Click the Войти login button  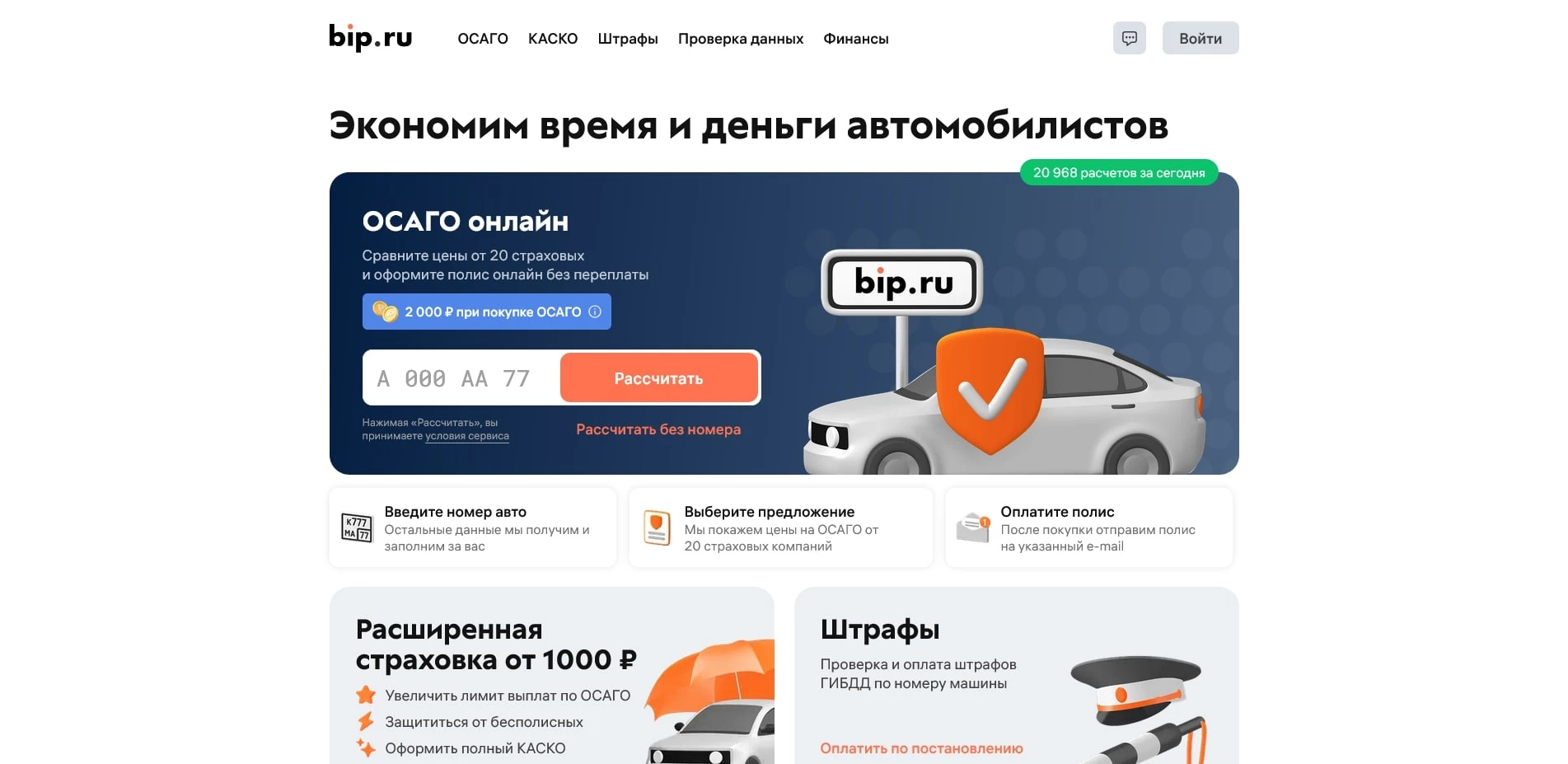coord(1201,38)
